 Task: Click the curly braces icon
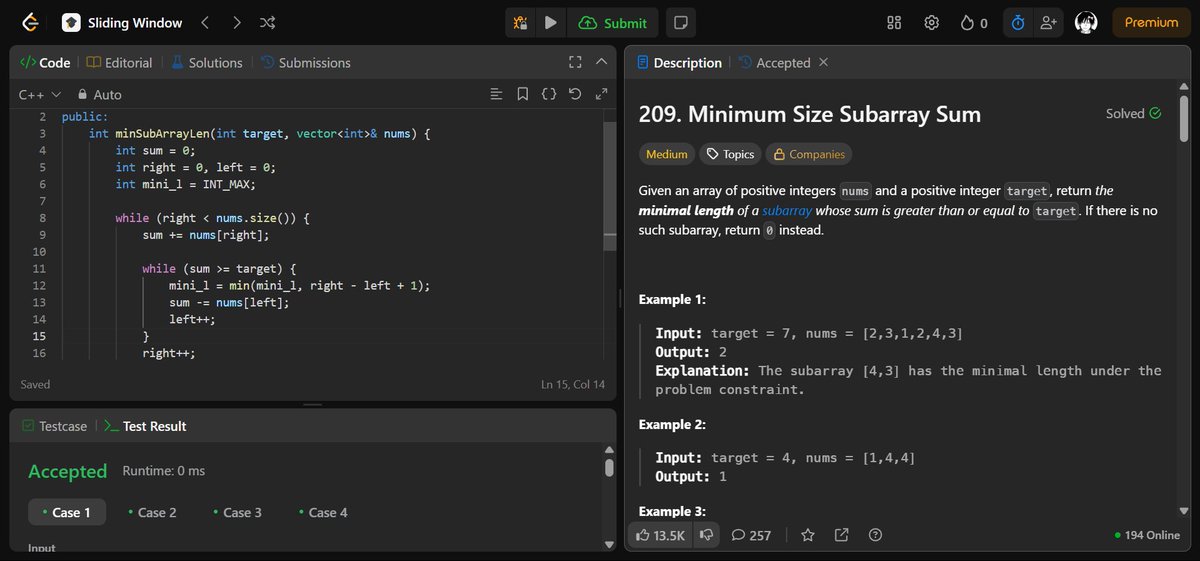click(x=548, y=94)
